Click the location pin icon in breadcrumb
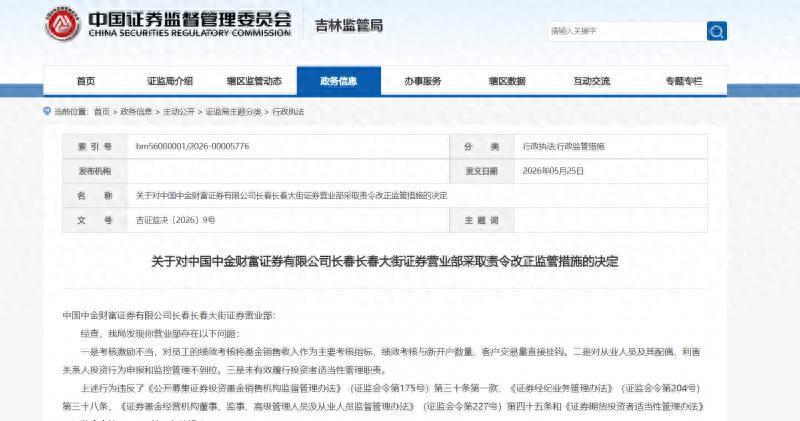This screenshot has height=421, width=800. (x=47, y=111)
